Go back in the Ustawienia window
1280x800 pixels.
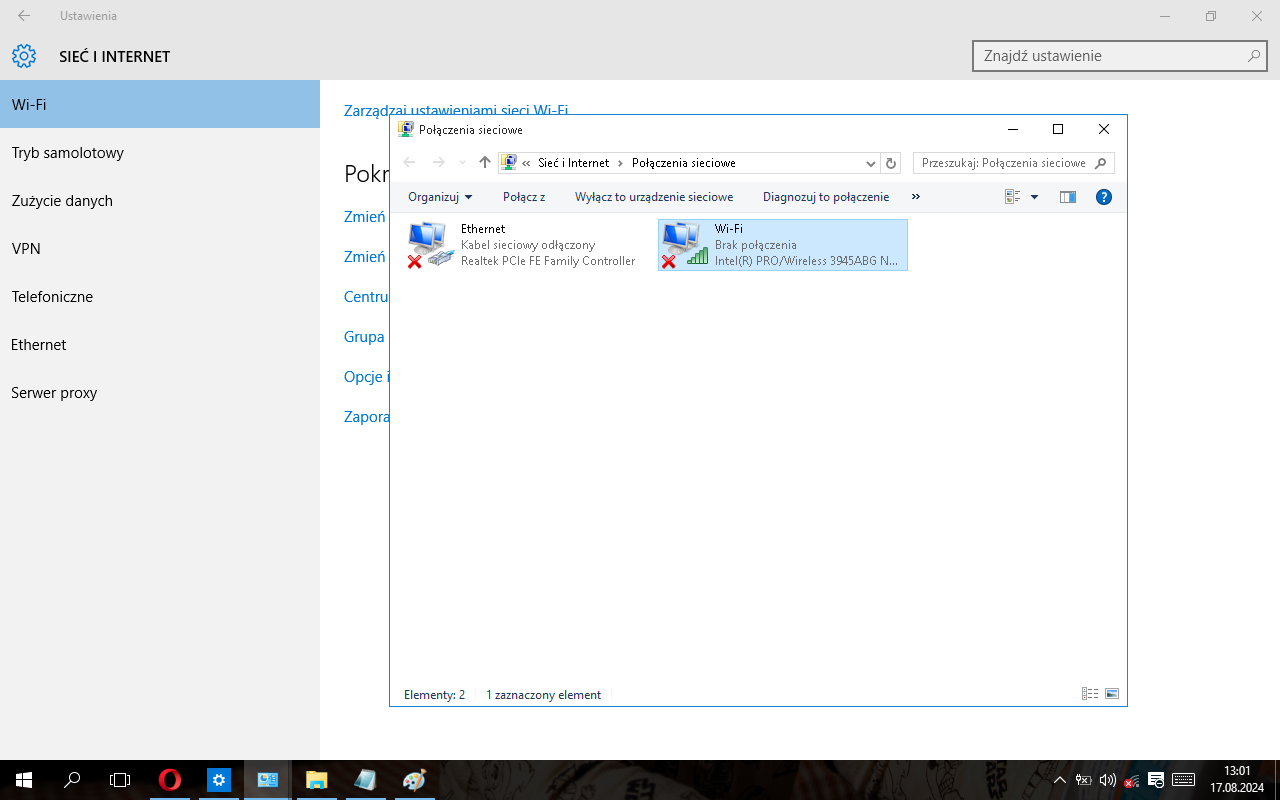pyautogui.click(x=24, y=16)
